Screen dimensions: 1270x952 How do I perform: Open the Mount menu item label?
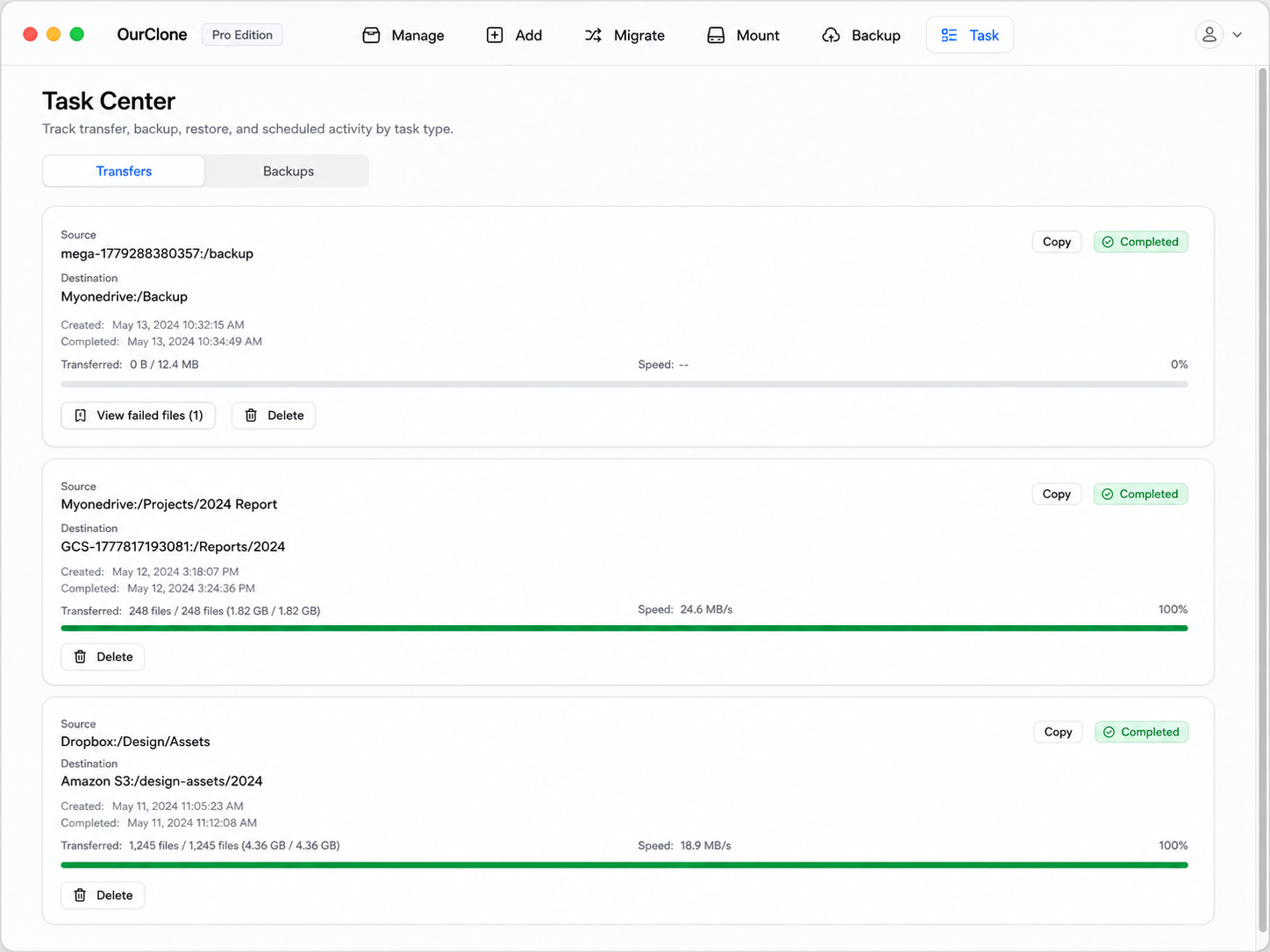click(x=758, y=35)
